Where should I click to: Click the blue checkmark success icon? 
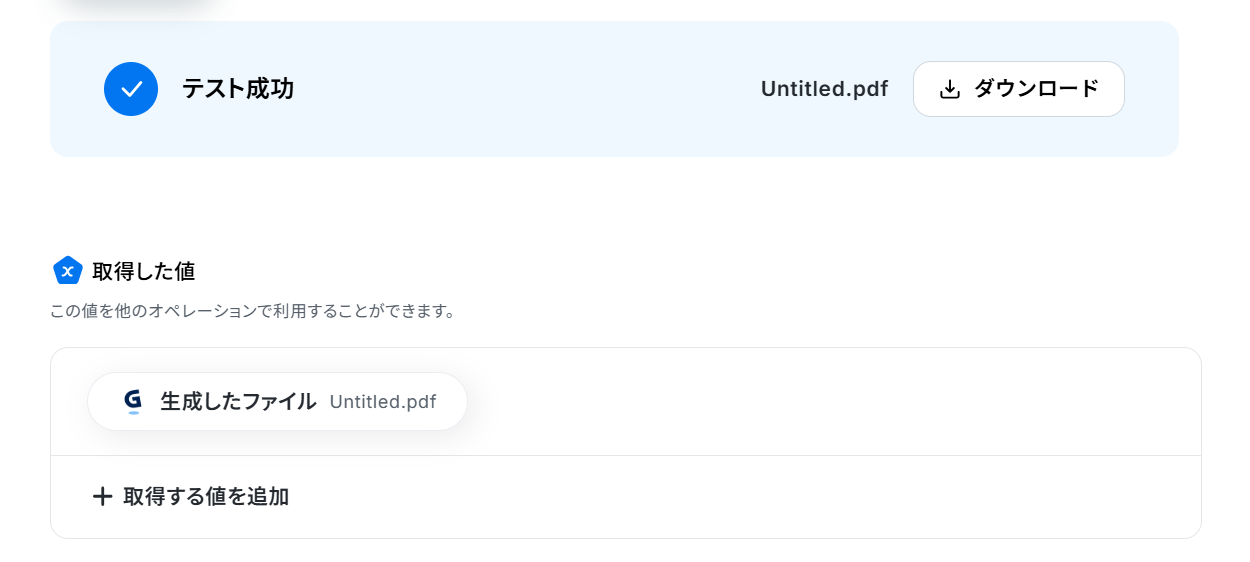click(131, 89)
